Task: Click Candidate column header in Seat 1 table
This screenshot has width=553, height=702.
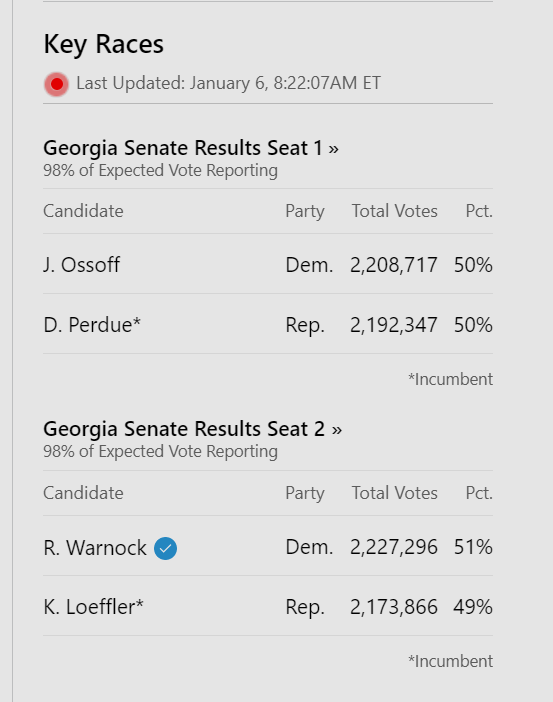Action: coord(83,211)
